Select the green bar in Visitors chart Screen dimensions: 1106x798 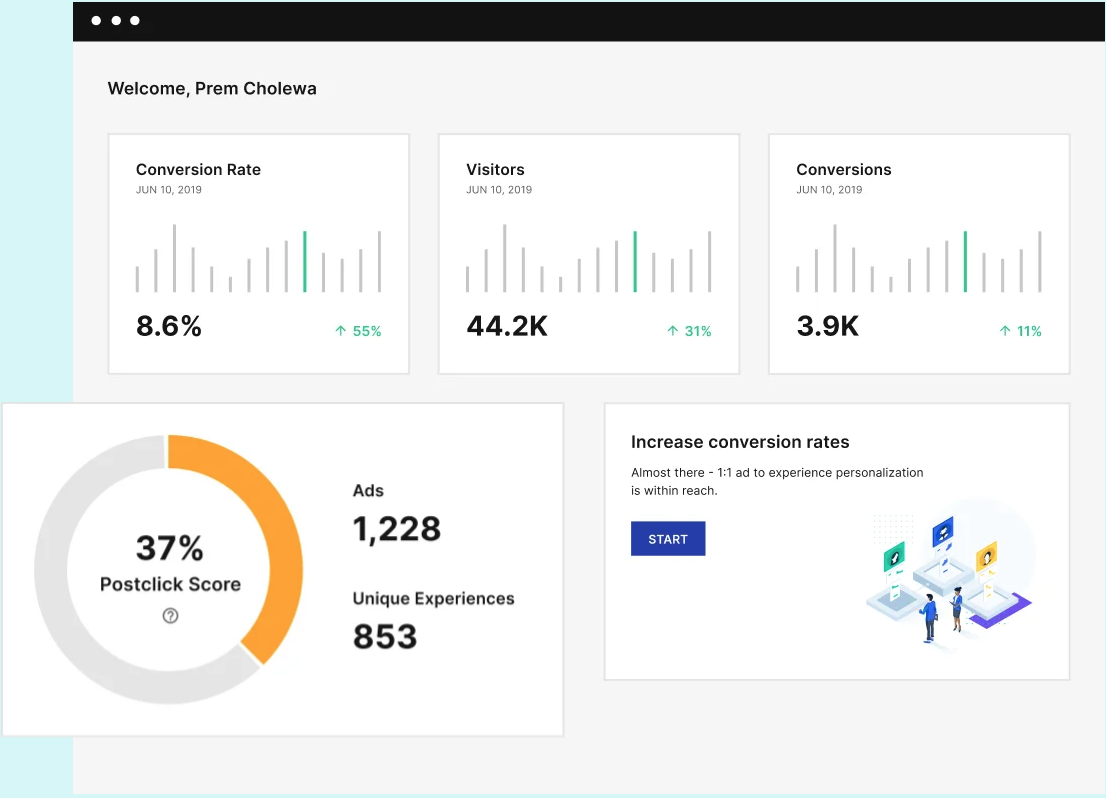635,261
